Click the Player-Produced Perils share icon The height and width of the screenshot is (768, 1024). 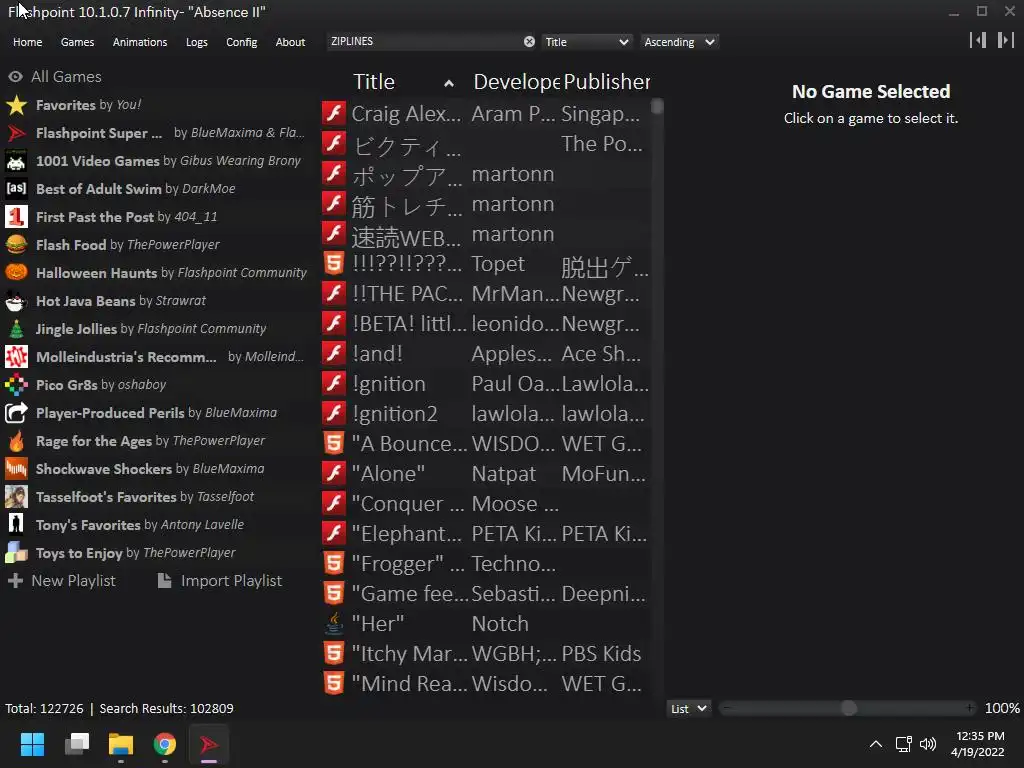coord(16,413)
